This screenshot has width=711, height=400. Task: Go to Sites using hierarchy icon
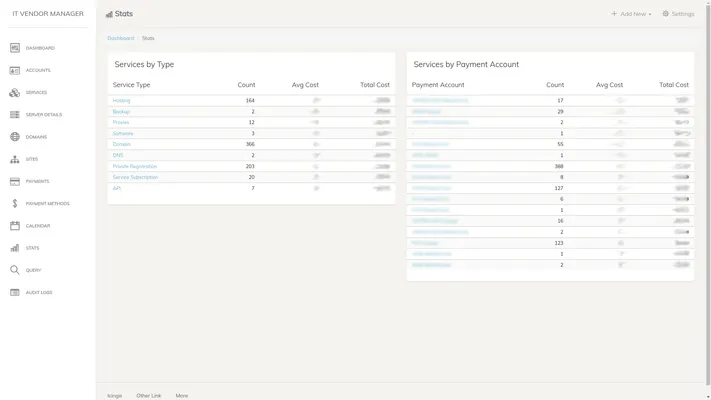15,159
